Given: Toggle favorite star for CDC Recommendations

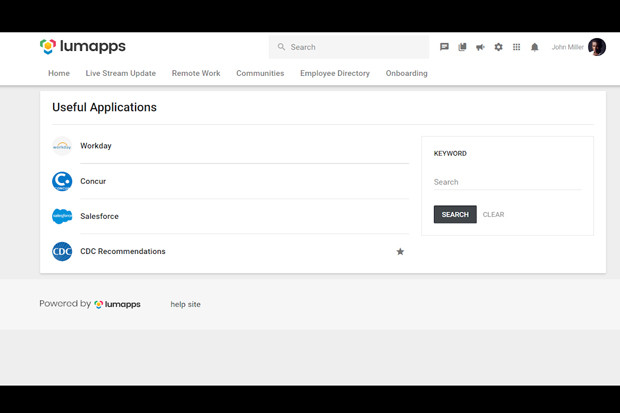Looking at the screenshot, I should tap(400, 252).
